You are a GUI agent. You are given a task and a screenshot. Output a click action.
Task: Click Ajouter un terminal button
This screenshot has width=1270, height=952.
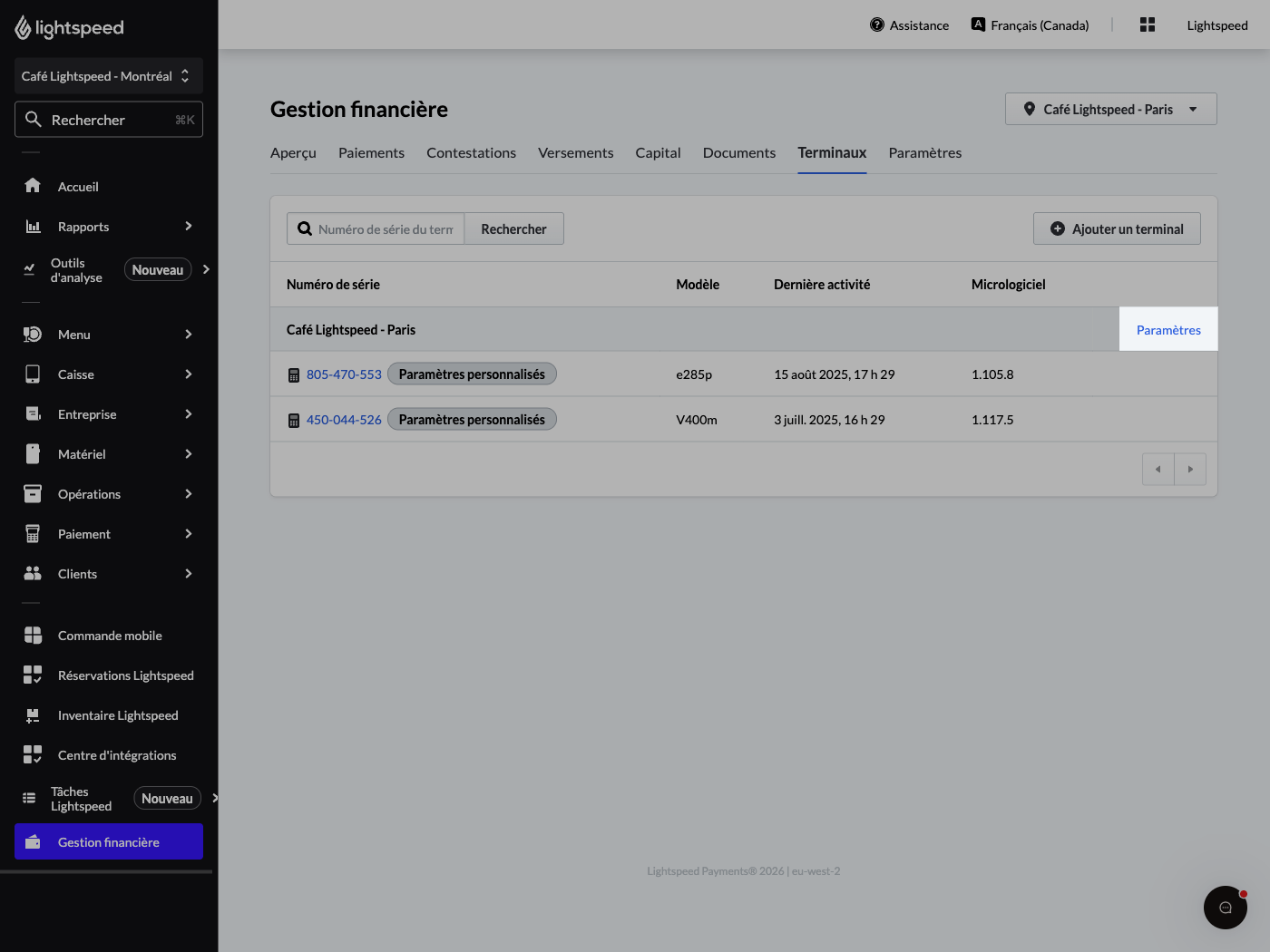pyautogui.click(x=1117, y=228)
